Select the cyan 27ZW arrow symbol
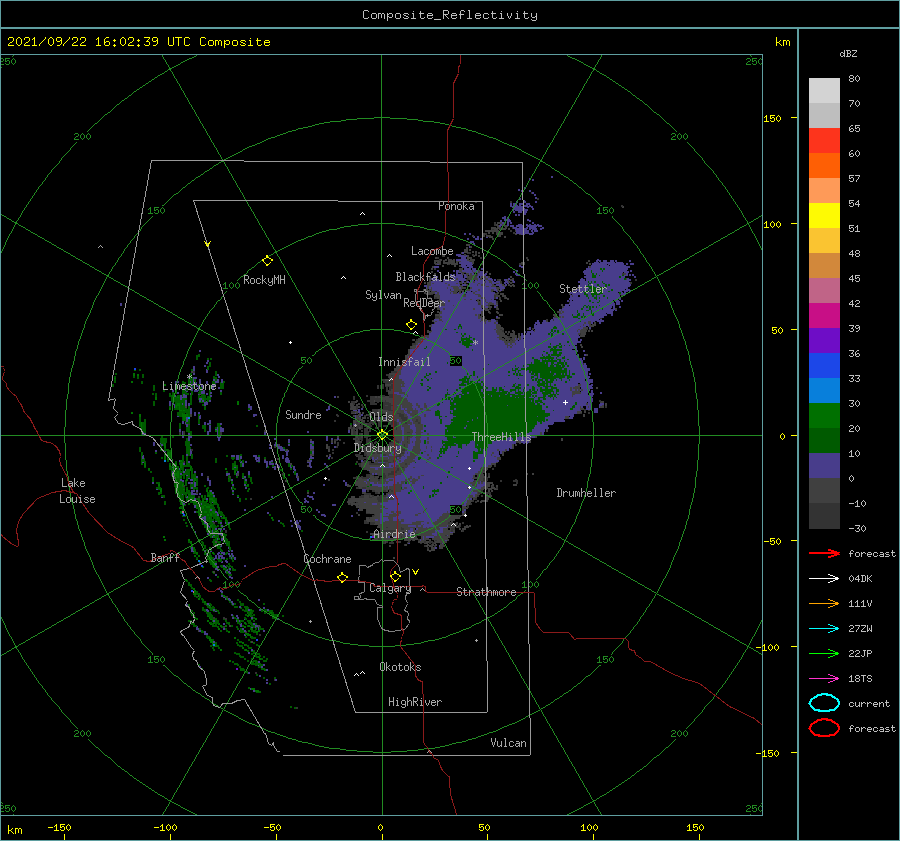Screen dimensions: 900x841 (824, 629)
